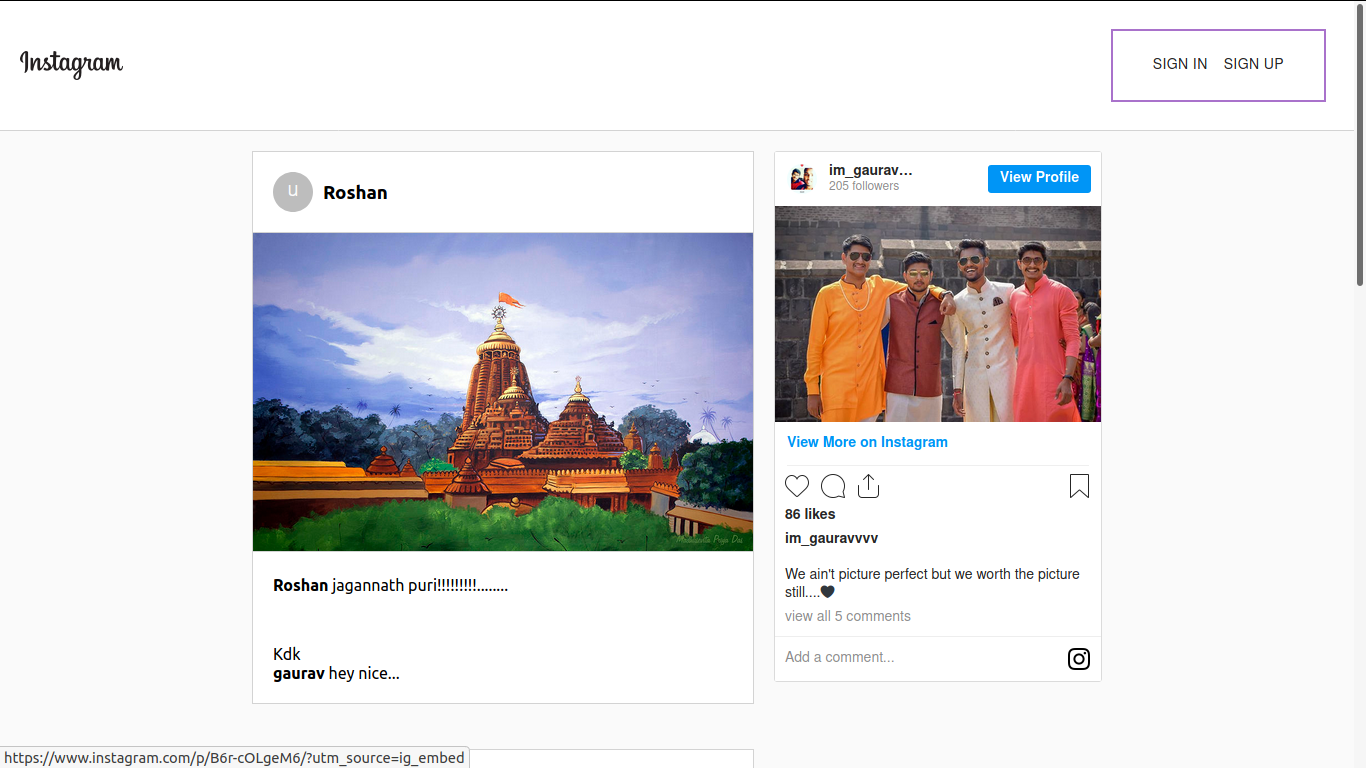Click the comment speech bubble icon
Image resolution: width=1366 pixels, height=768 pixels.
pyautogui.click(x=833, y=486)
